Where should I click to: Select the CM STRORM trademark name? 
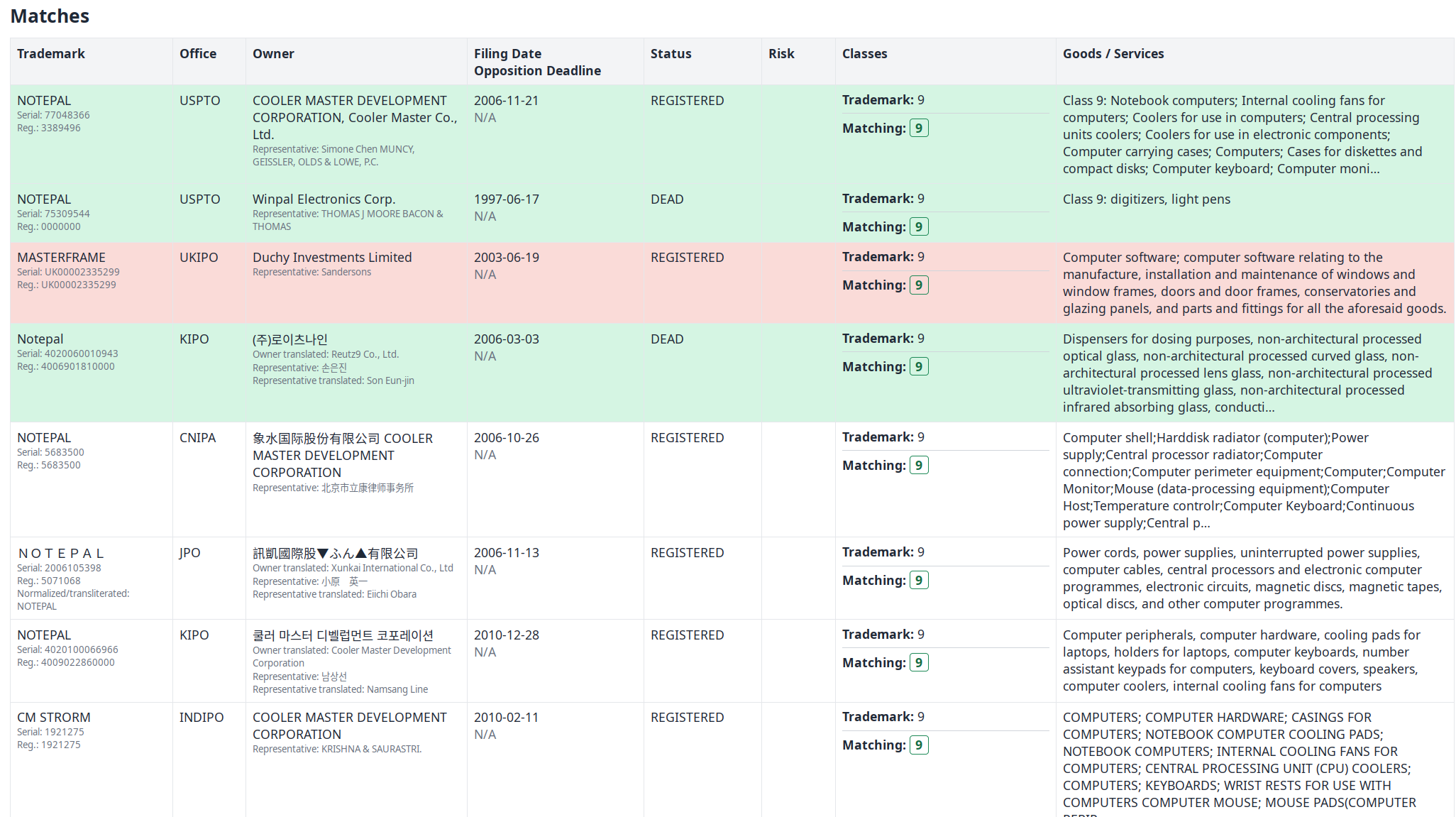54,718
